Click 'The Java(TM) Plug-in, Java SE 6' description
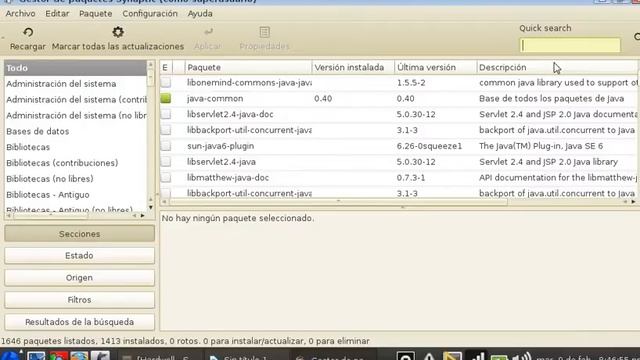 (x=541, y=146)
